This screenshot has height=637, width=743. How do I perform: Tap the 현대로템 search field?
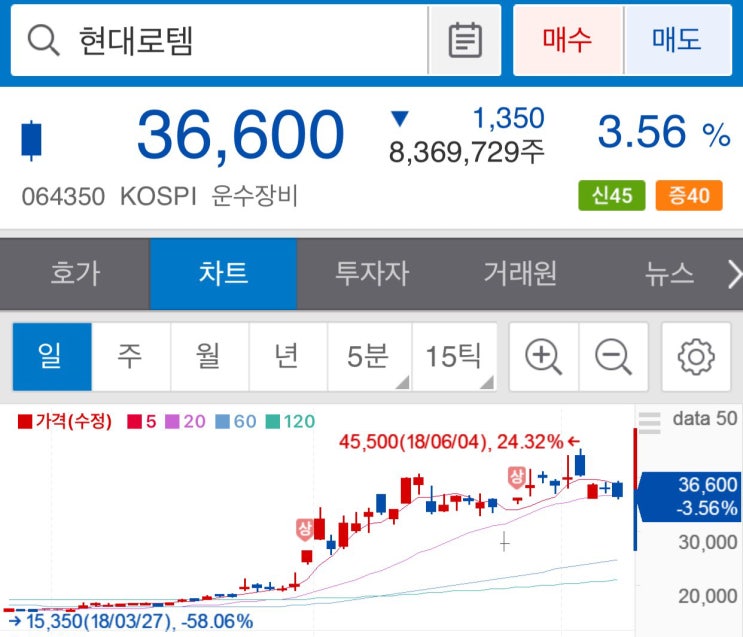click(219, 40)
